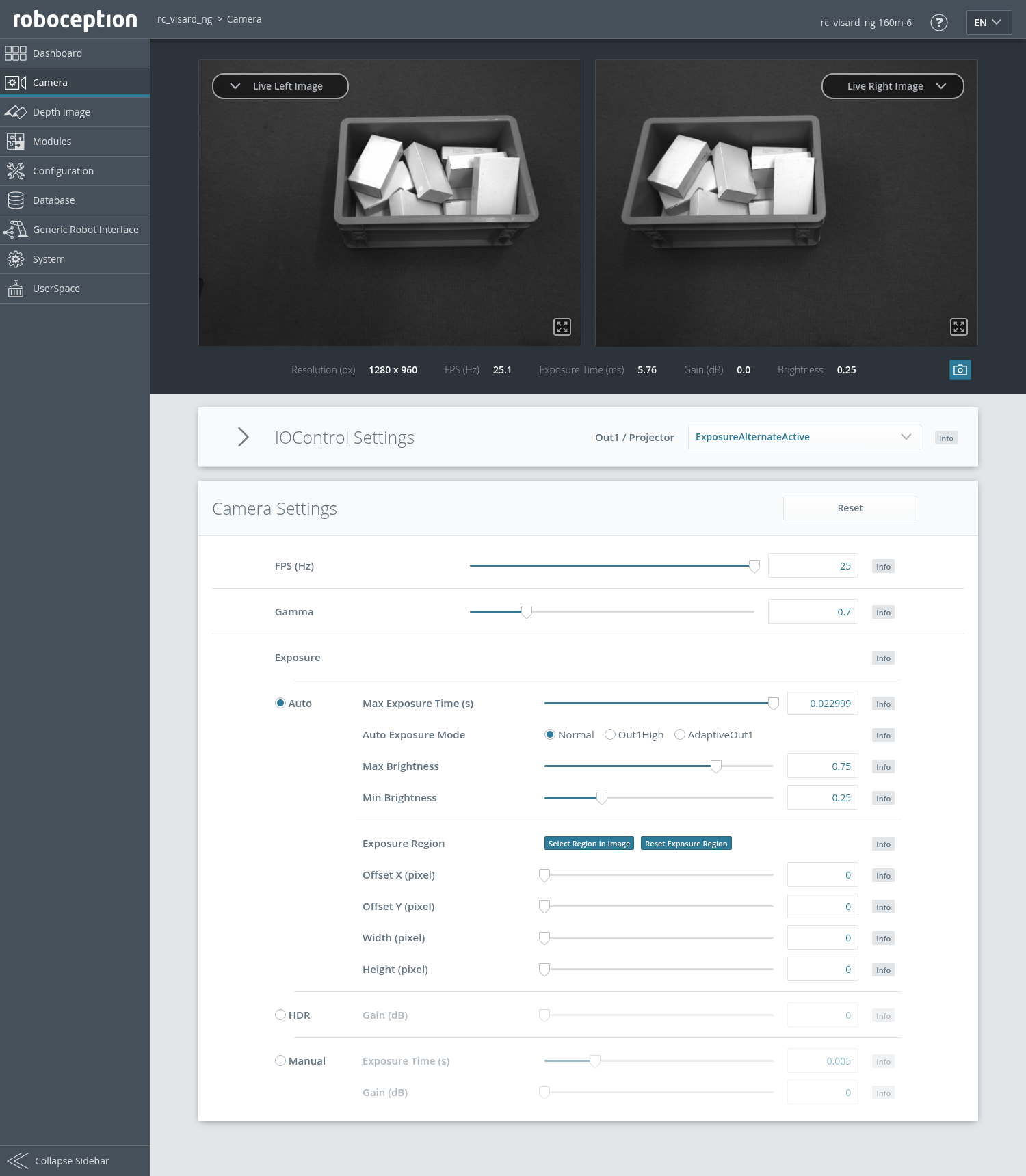Viewport: 1026px width, 1176px height.
Task: Open the Live Left Image dropdown
Action: click(280, 86)
